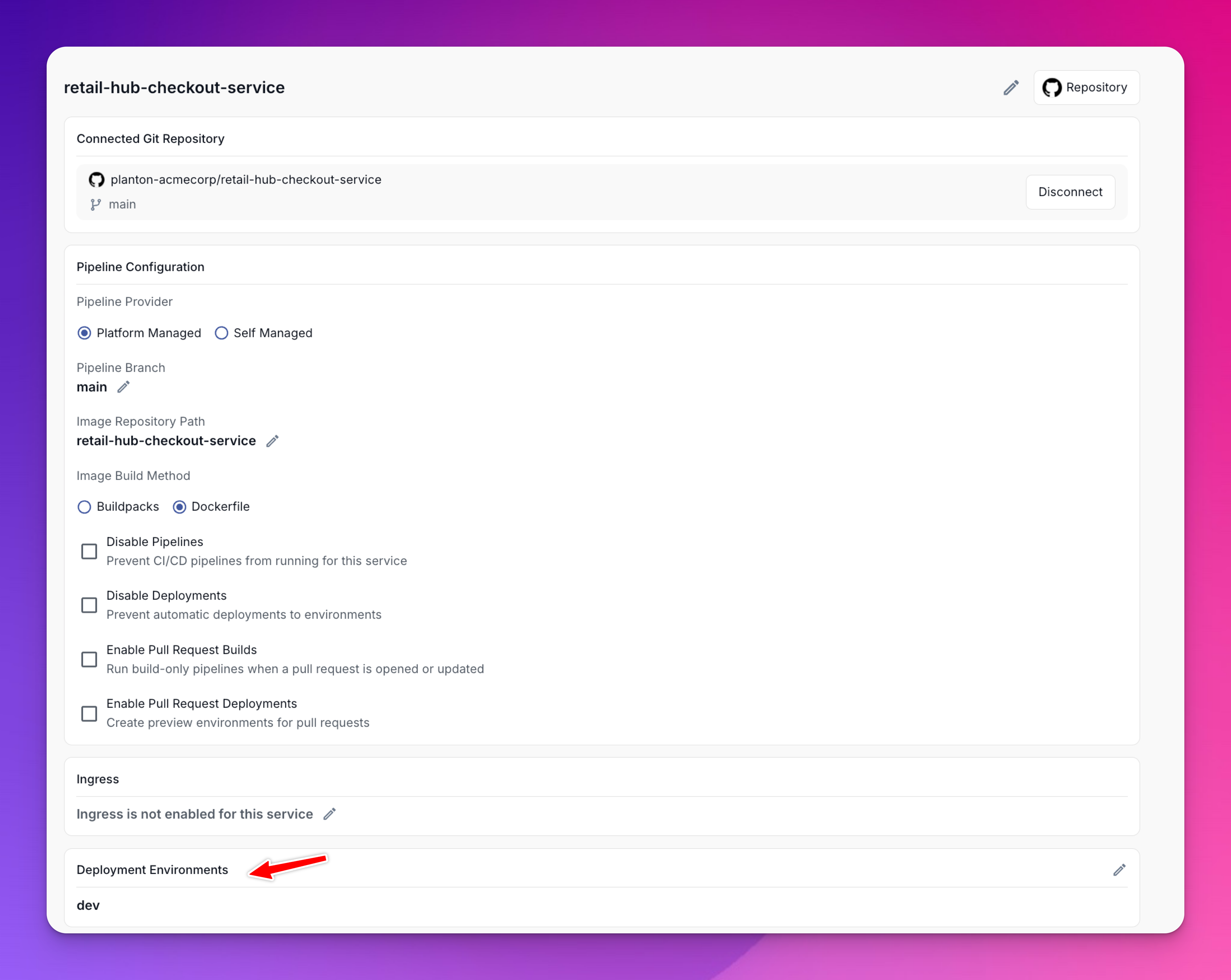Tick the Disable Pipelines checkbox

(89, 551)
